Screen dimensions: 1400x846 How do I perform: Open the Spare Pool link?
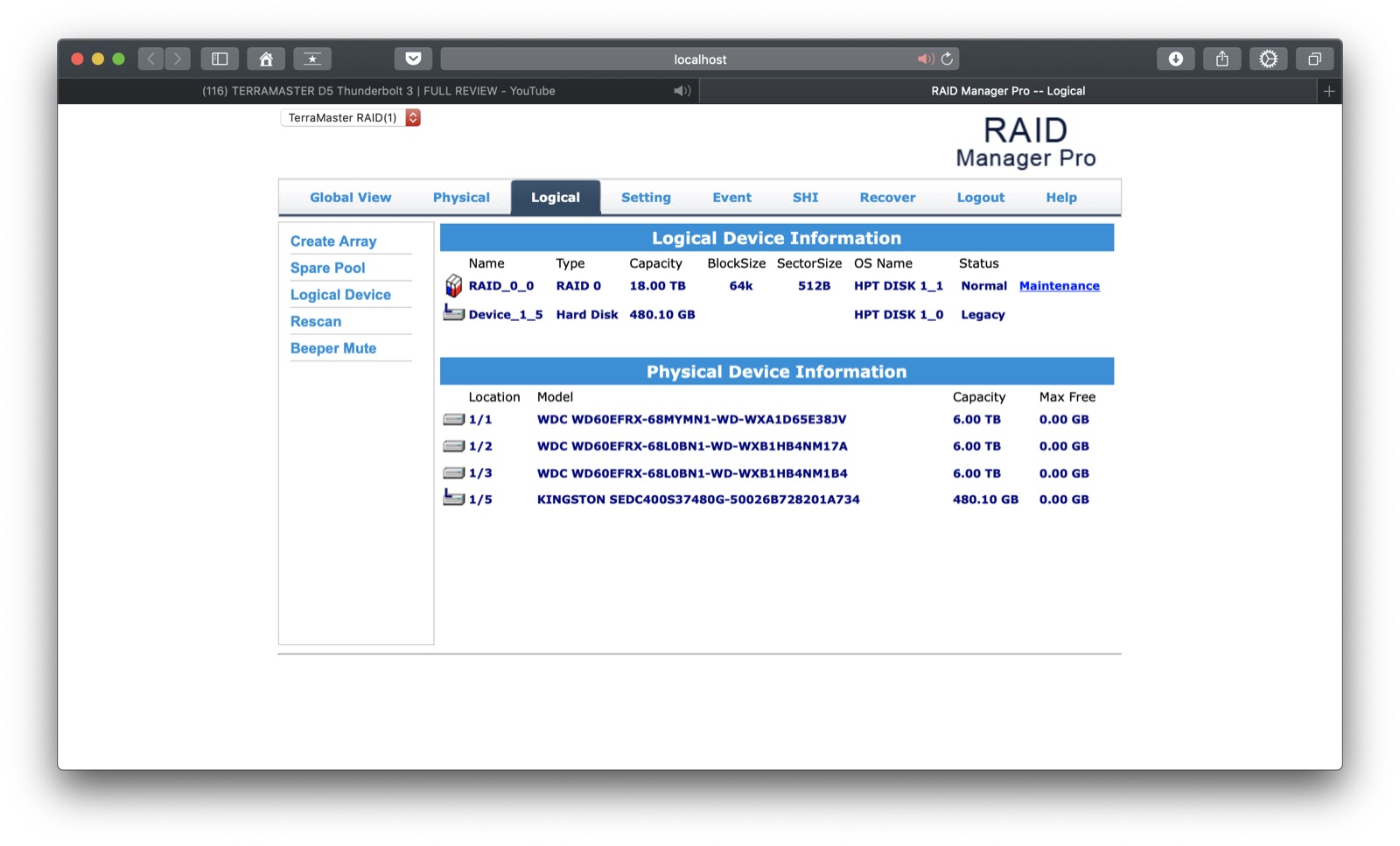[328, 268]
